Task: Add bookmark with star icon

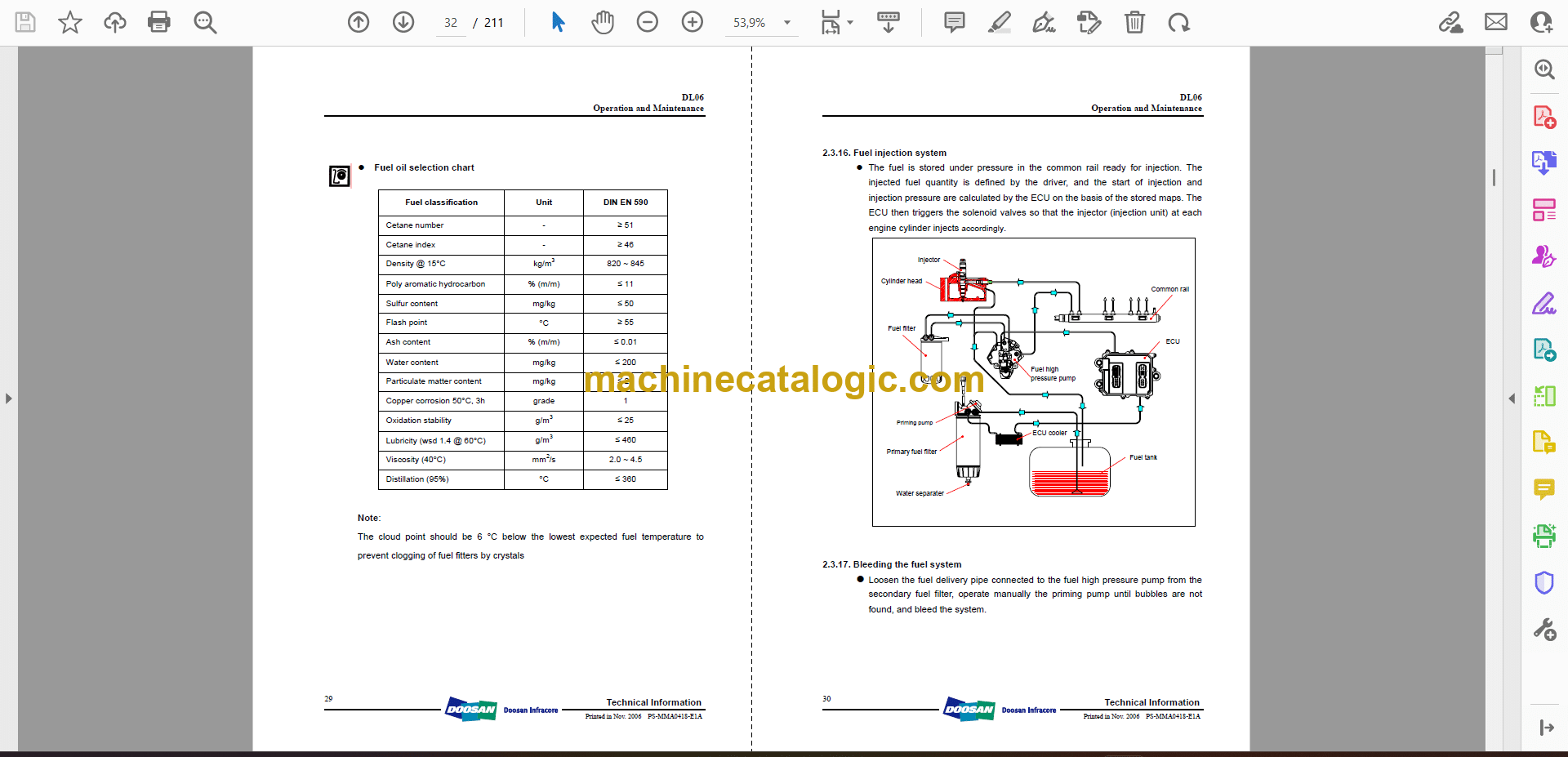Action: pos(70,22)
